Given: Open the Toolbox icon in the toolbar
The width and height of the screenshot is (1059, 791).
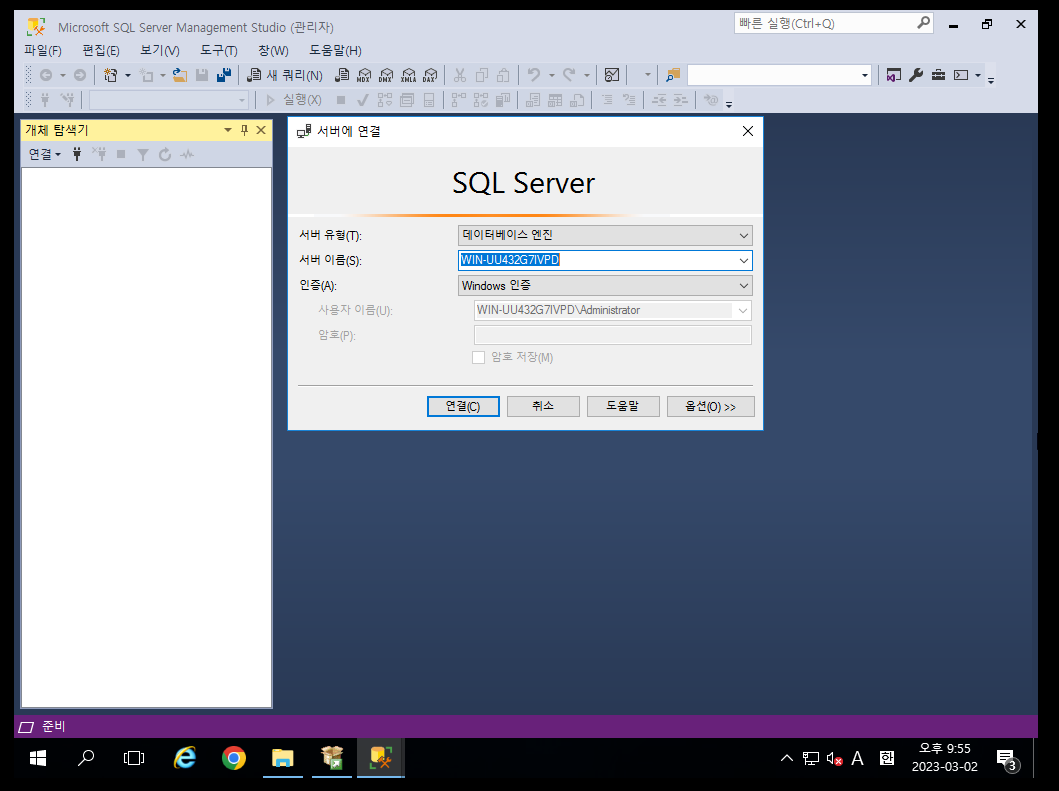Looking at the screenshot, I should click(x=938, y=75).
